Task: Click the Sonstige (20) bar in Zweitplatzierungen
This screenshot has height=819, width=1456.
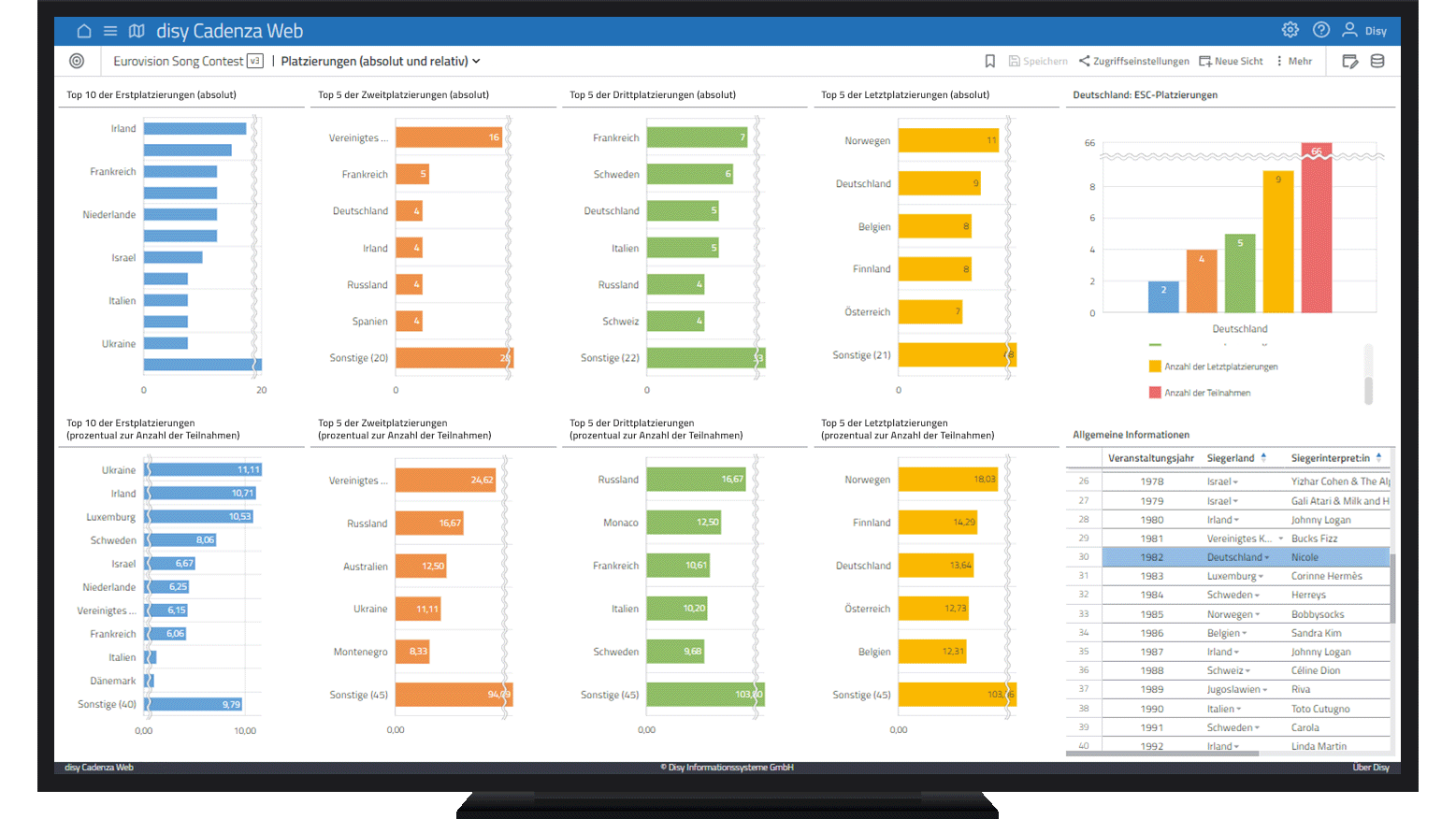Action: click(454, 358)
